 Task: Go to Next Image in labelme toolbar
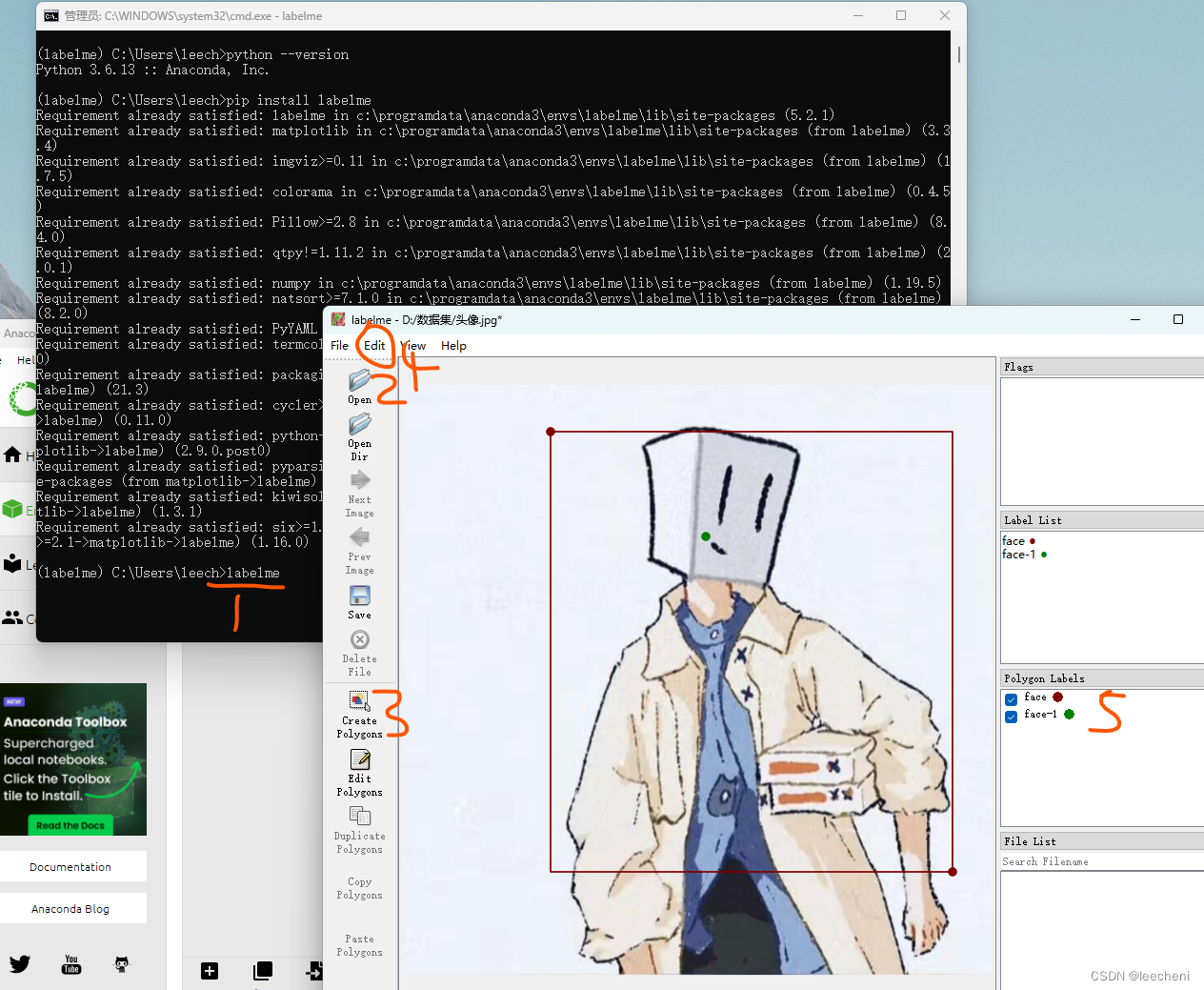tap(359, 479)
